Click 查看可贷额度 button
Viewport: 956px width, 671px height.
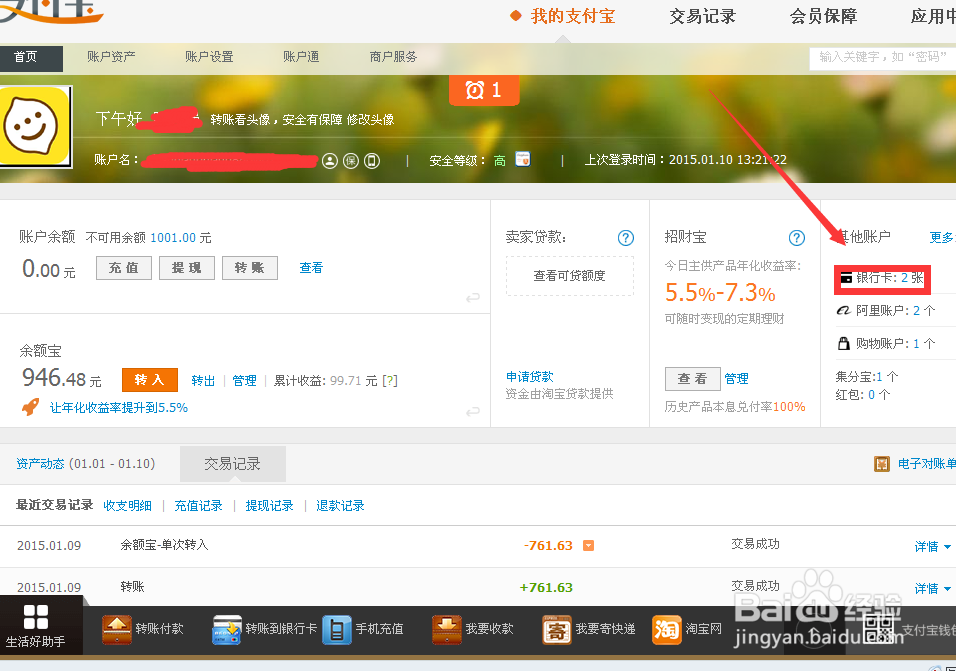coord(569,276)
